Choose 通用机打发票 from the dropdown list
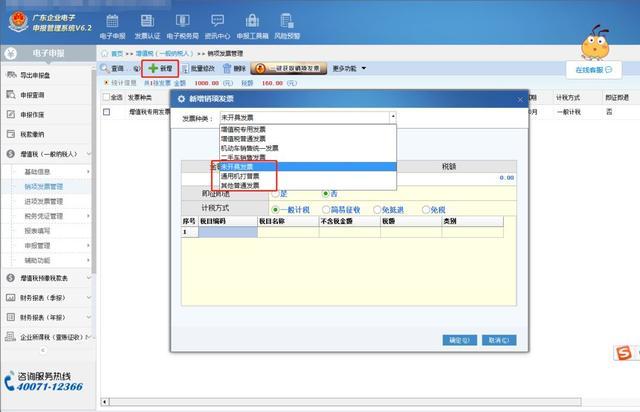This screenshot has width=640, height=412. click(x=238, y=176)
